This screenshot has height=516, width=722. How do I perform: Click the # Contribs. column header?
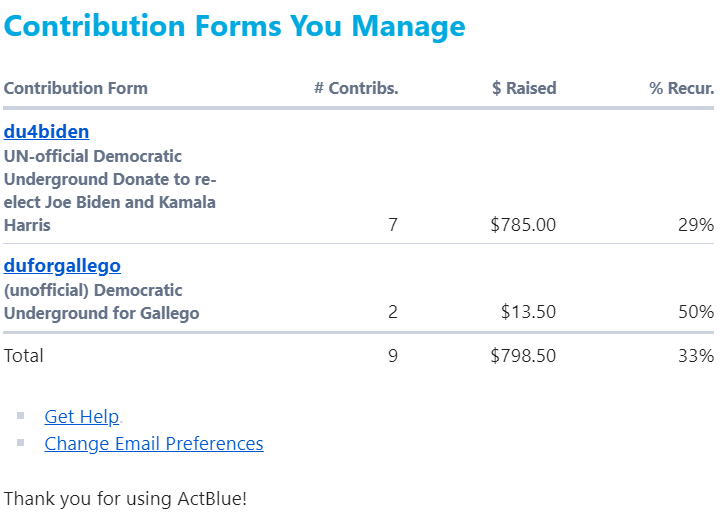click(x=355, y=88)
